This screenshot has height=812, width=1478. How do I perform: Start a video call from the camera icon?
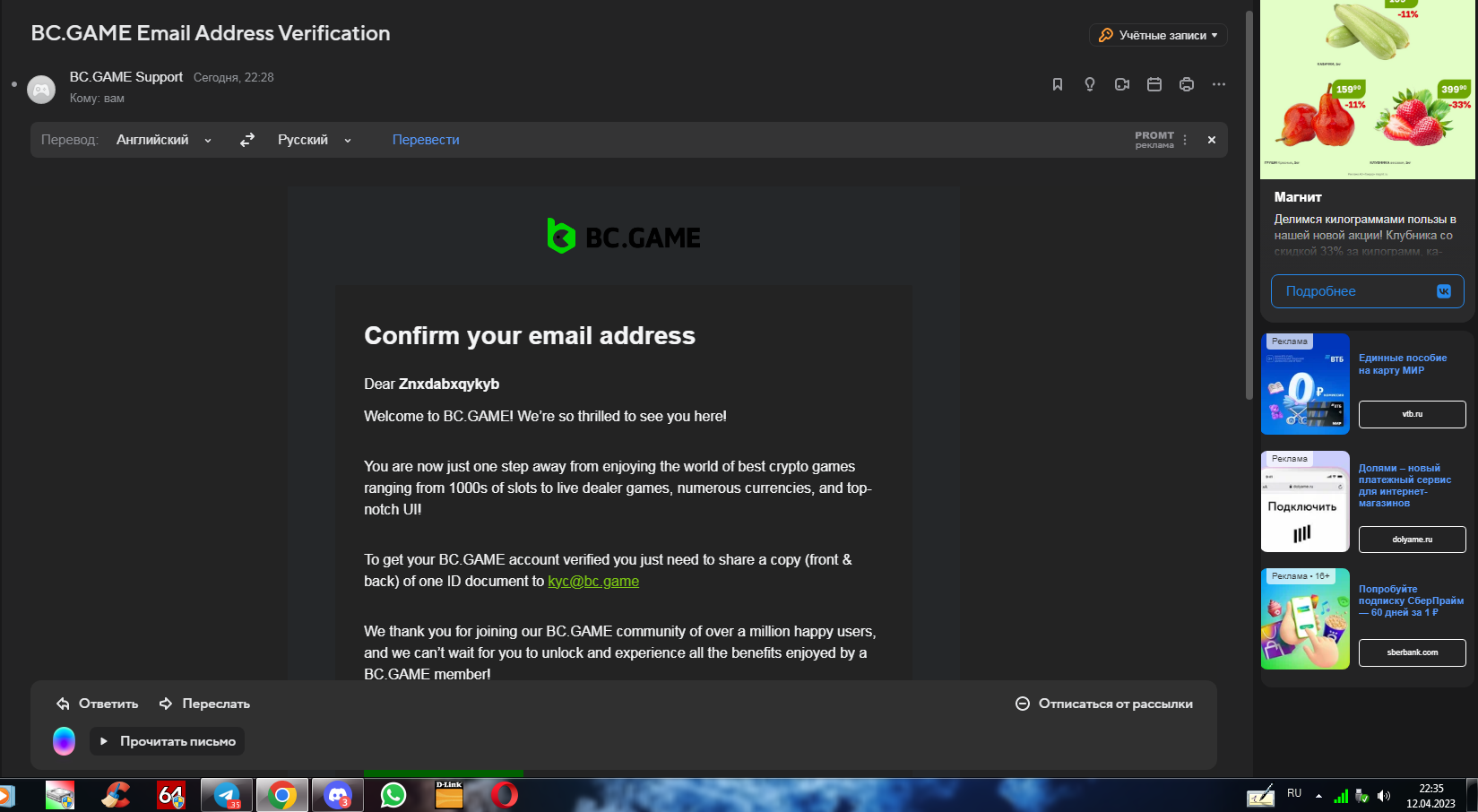(1122, 84)
